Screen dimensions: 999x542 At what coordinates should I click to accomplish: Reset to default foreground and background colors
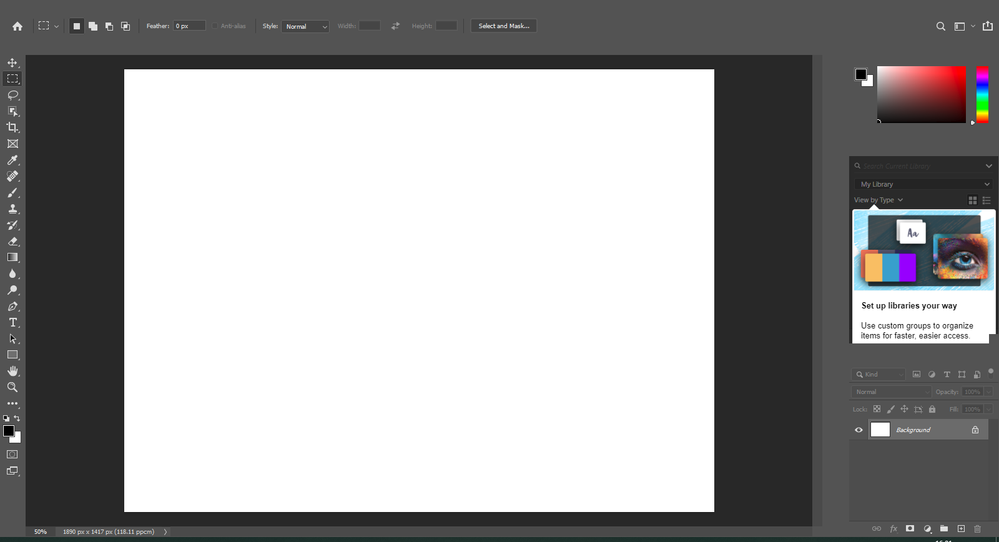pyautogui.click(x=6, y=418)
